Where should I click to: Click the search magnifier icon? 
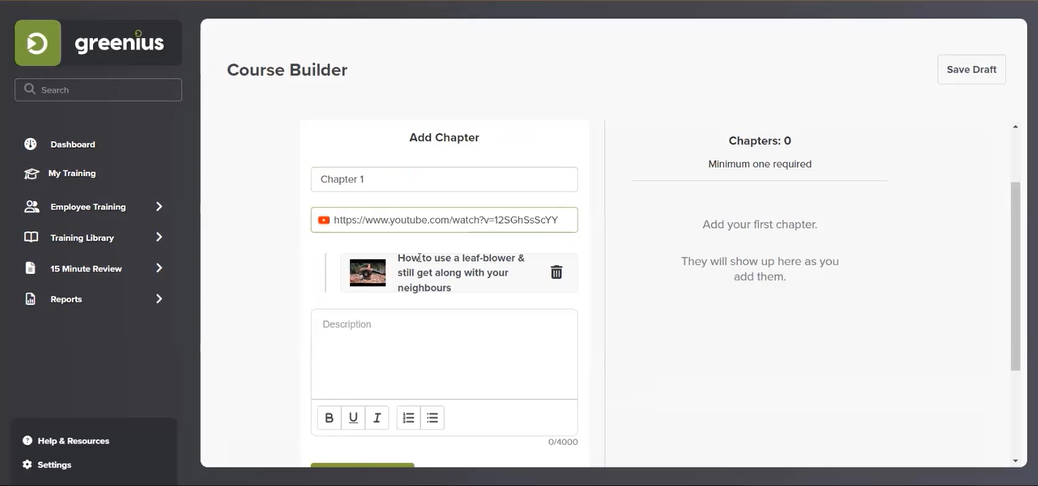click(x=29, y=89)
